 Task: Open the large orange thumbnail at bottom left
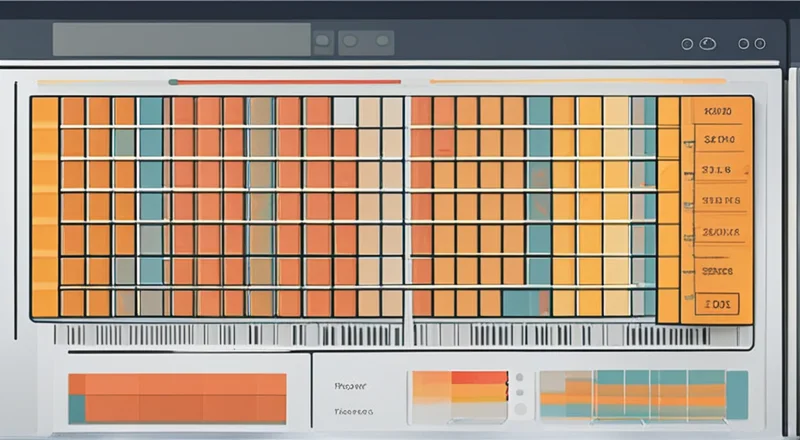[x=177, y=397]
